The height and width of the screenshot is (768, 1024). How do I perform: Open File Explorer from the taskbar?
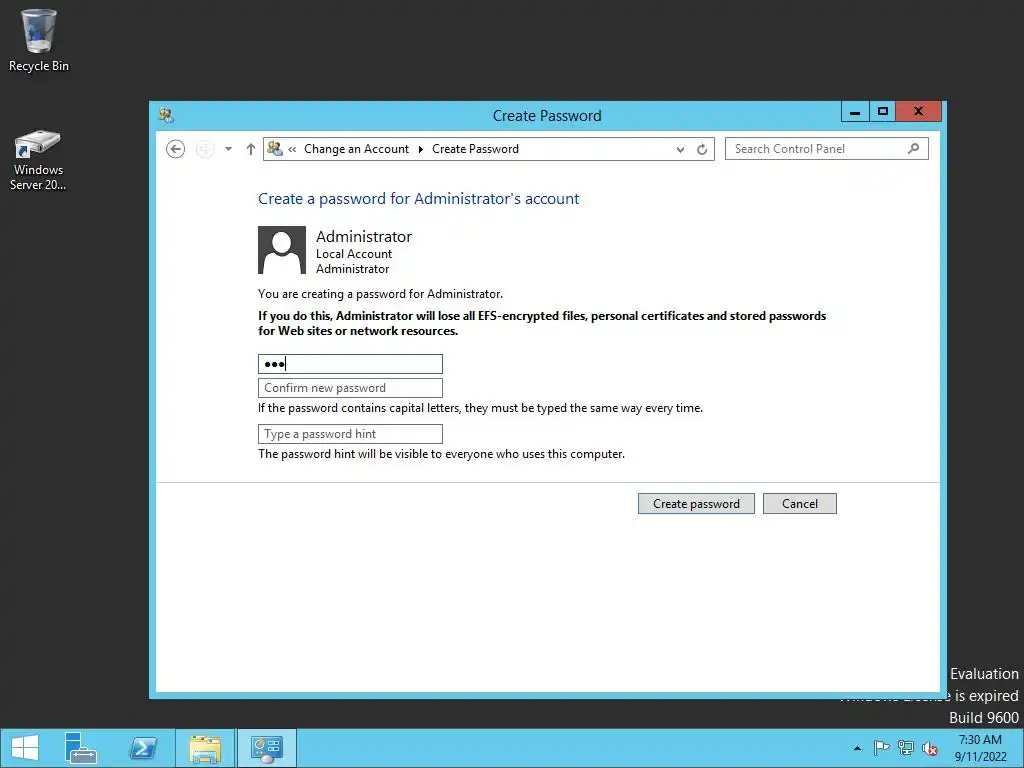[x=205, y=748]
